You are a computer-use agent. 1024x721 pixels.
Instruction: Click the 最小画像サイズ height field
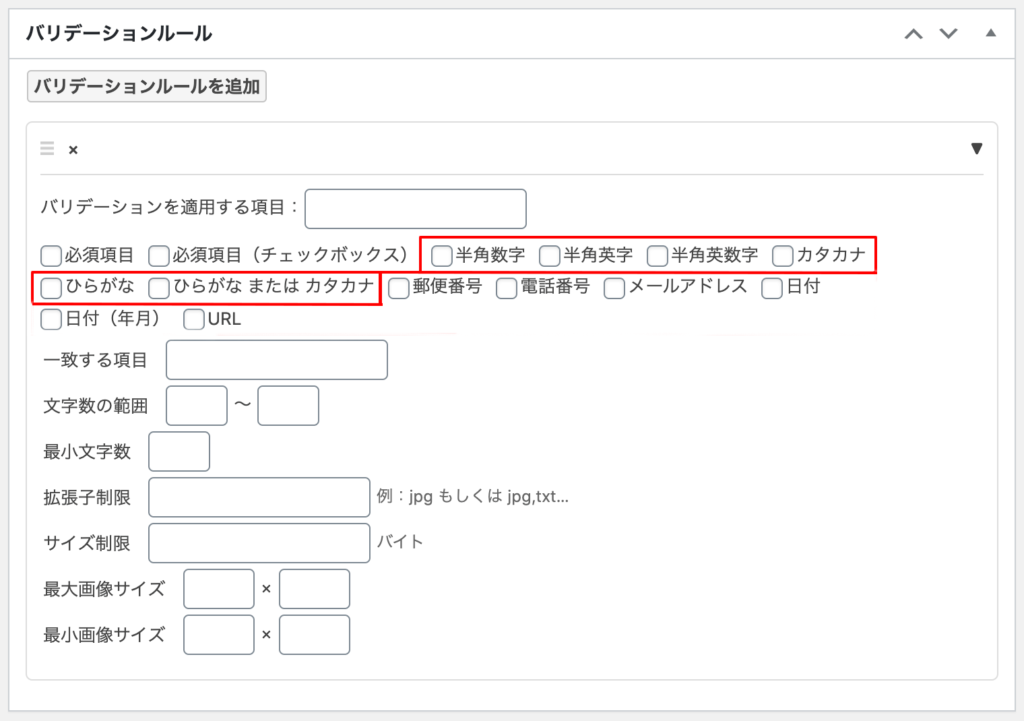314,634
